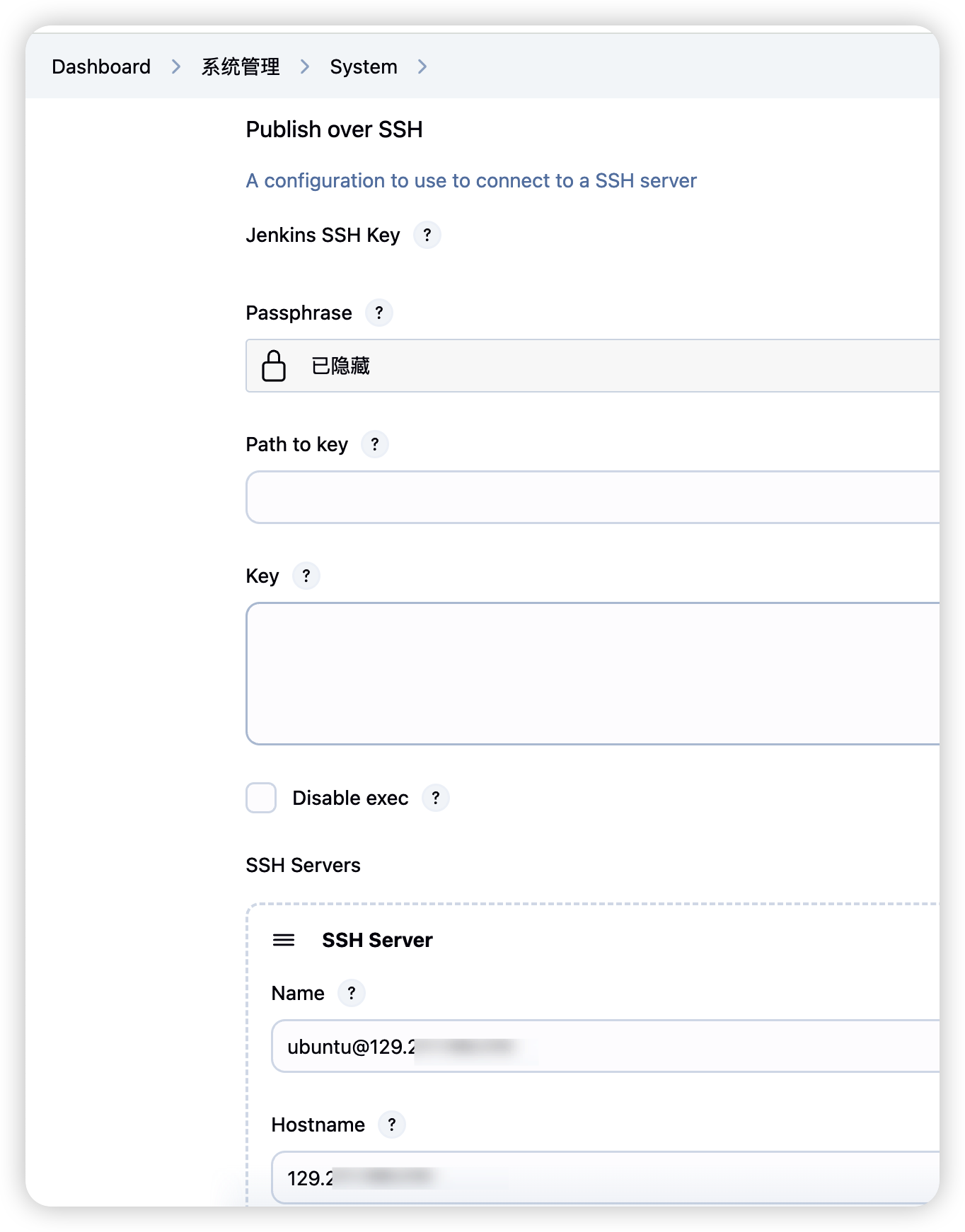
Task: Show help for the Passphrase field
Action: click(x=379, y=313)
